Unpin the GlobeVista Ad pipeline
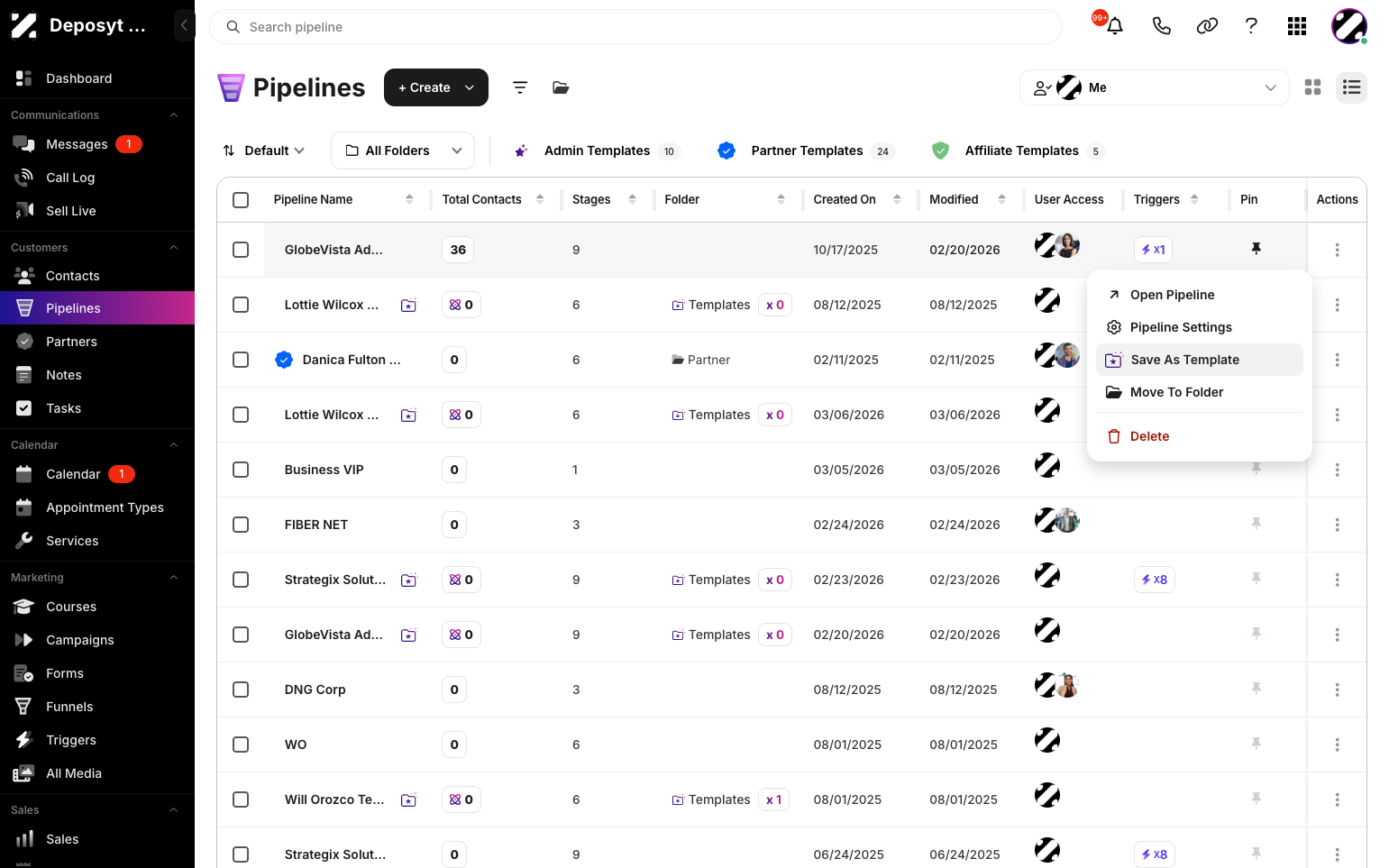This screenshot has width=1389, height=868. click(1256, 249)
